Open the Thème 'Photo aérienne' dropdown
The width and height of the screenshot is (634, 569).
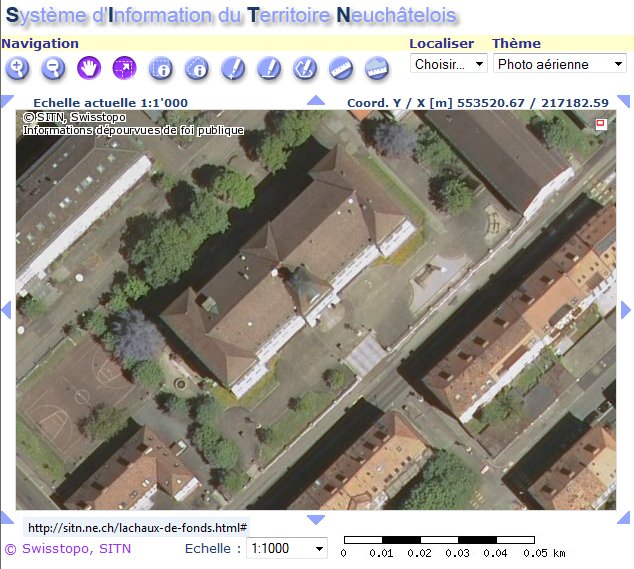560,64
